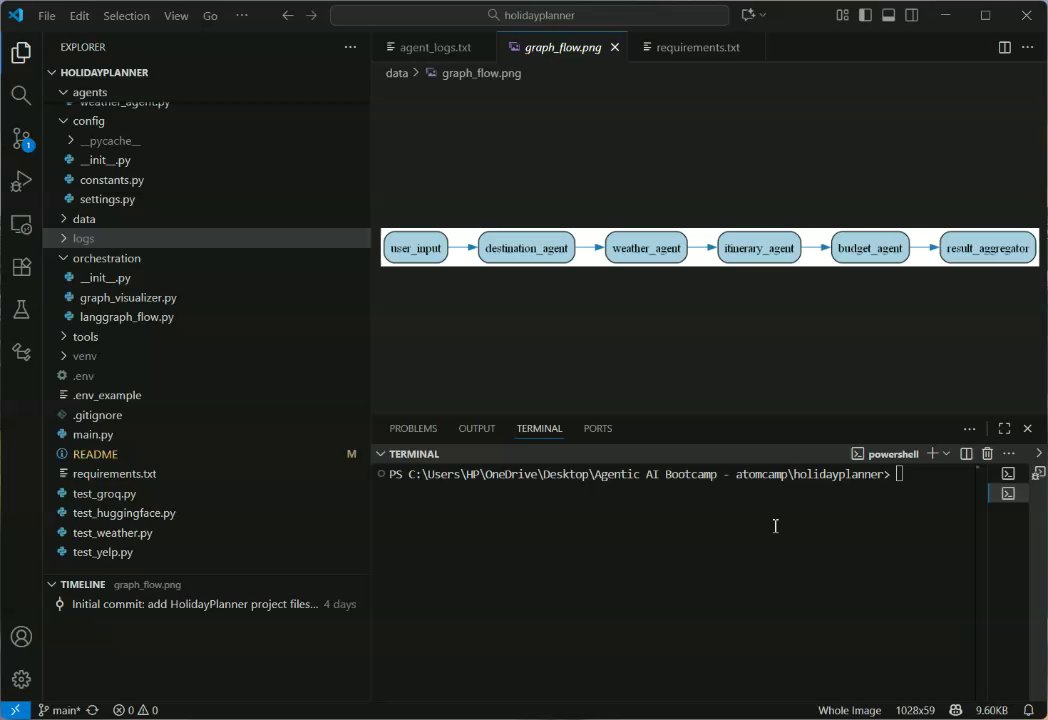
Task: Open the Selection menu
Action: pos(126,16)
